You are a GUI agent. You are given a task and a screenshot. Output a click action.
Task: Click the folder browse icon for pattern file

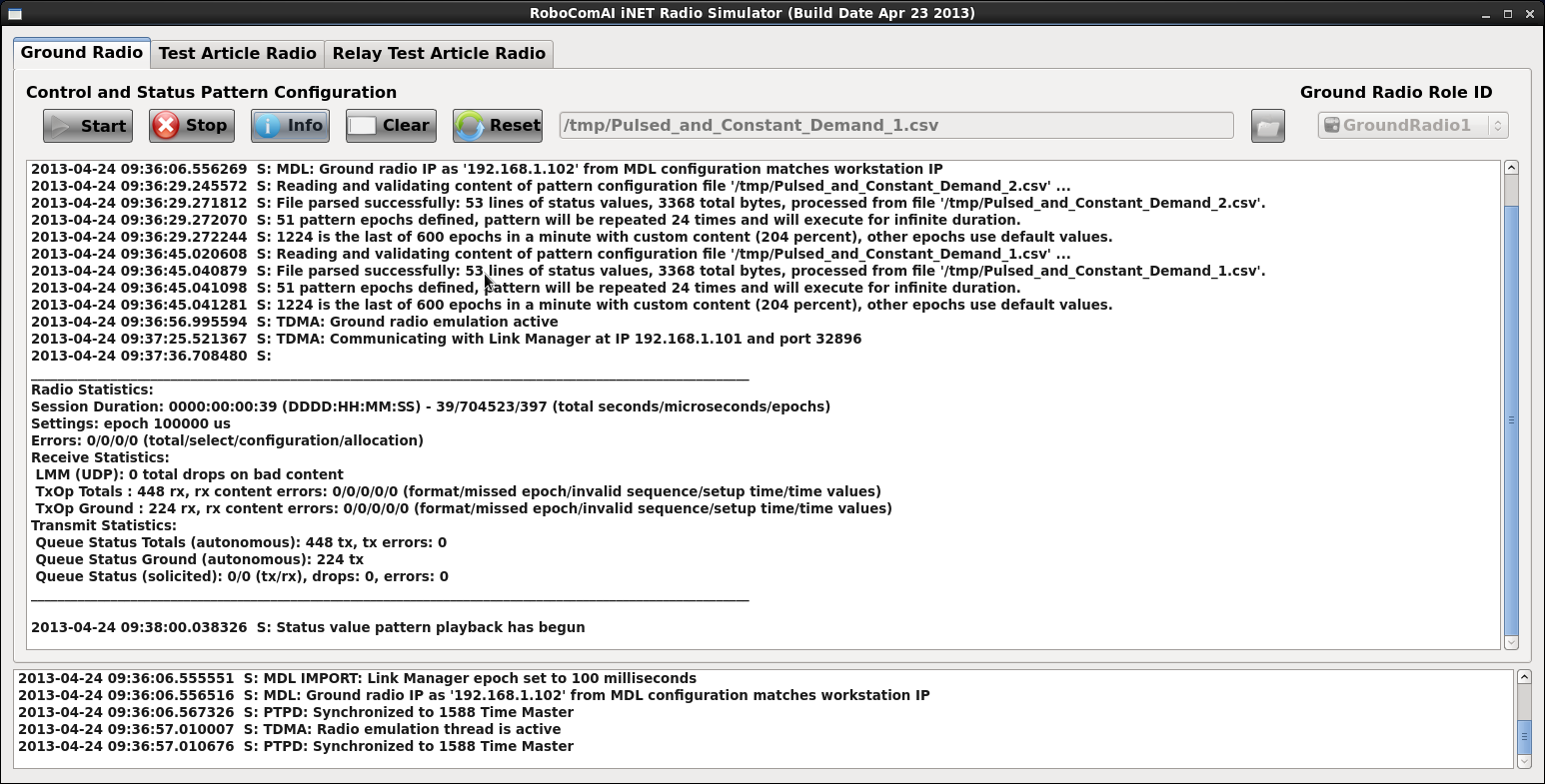1267,126
